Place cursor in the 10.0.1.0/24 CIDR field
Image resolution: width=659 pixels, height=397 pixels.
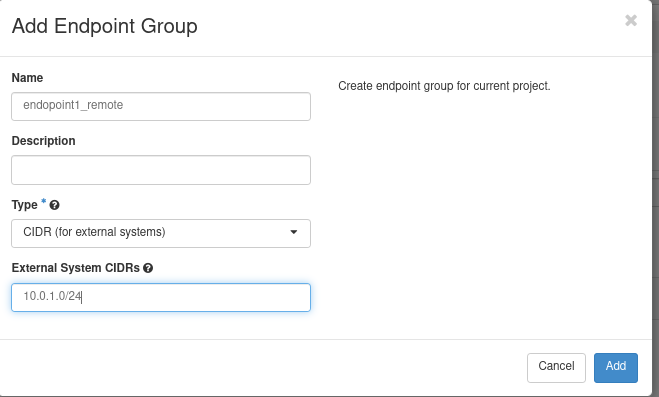click(x=161, y=297)
